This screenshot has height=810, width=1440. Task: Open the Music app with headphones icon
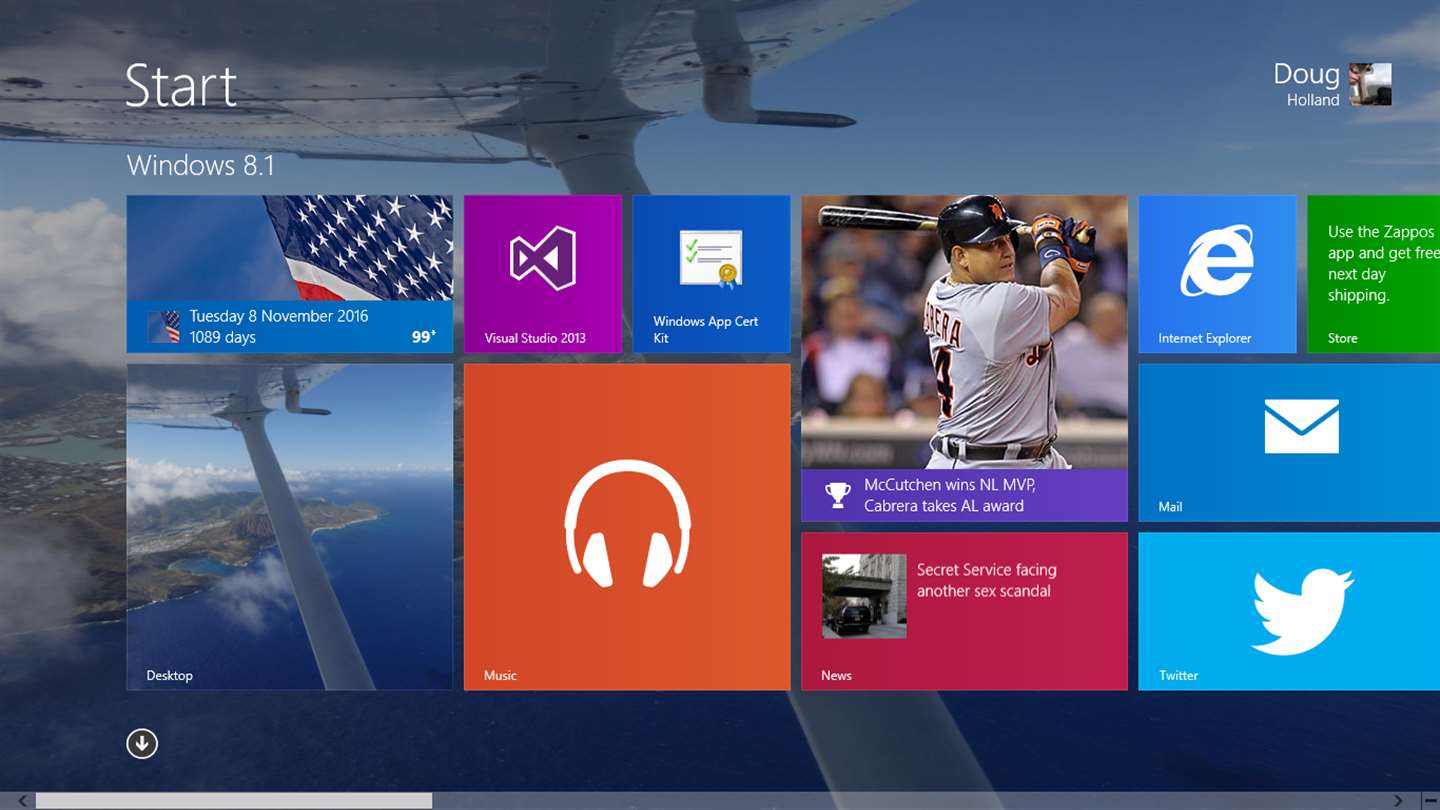(x=627, y=527)
